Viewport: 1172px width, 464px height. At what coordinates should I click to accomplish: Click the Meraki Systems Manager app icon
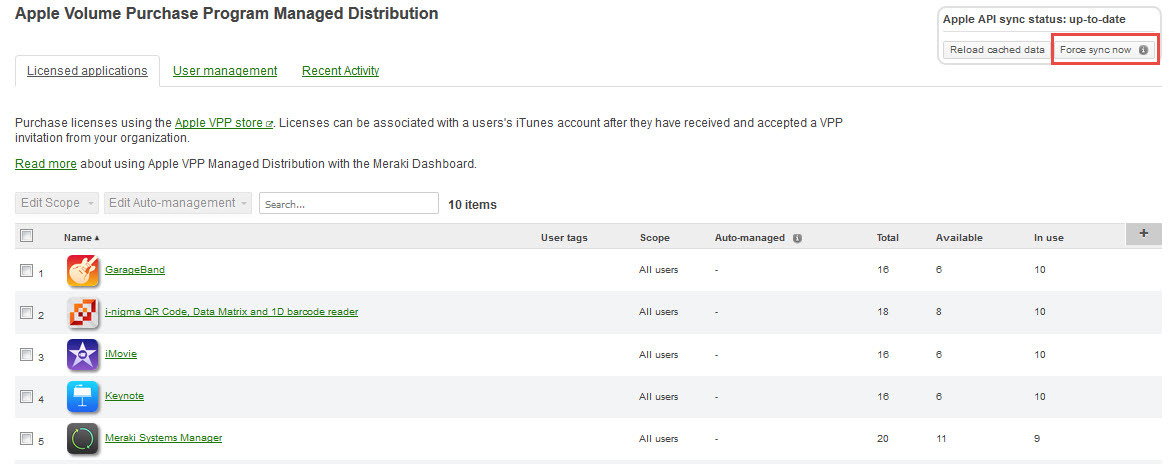pyautogui.click(x=82, y=439)
